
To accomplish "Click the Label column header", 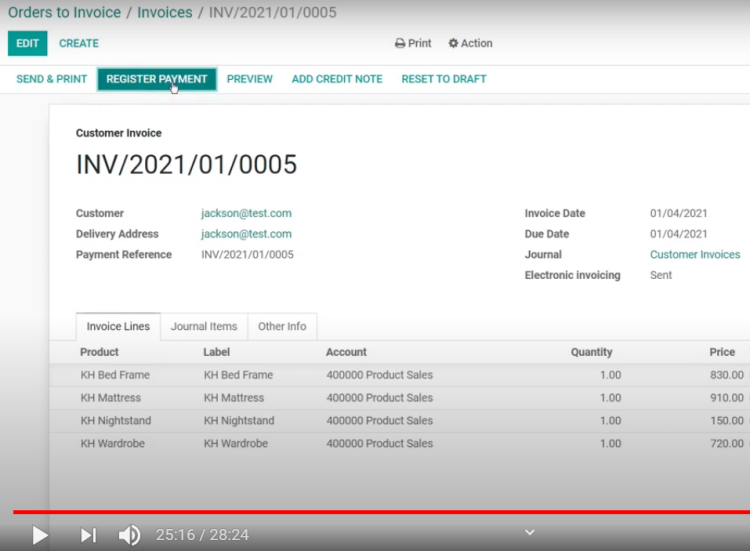I will [x=217, y=352].
